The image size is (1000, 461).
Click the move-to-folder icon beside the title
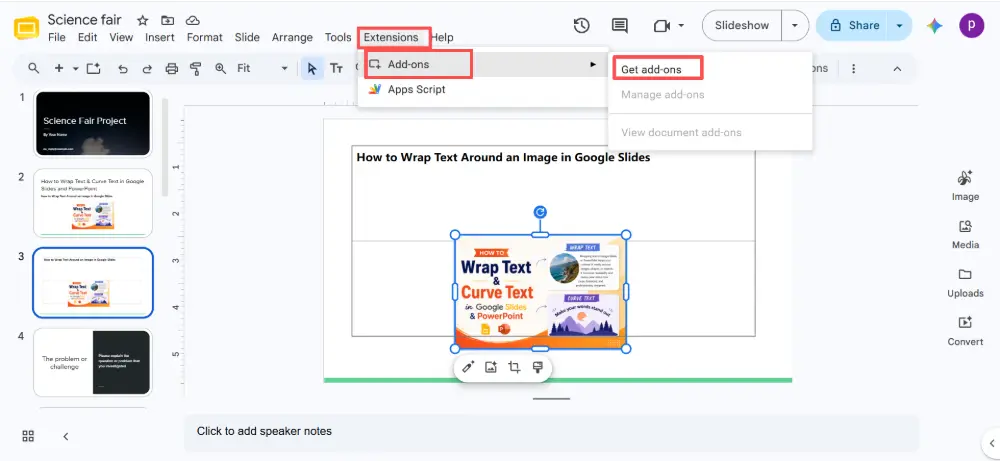(x=167, y=20)
